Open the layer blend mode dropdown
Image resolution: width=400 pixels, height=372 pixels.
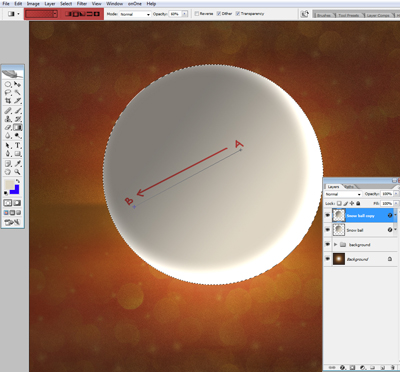click(x=343, y=194)
